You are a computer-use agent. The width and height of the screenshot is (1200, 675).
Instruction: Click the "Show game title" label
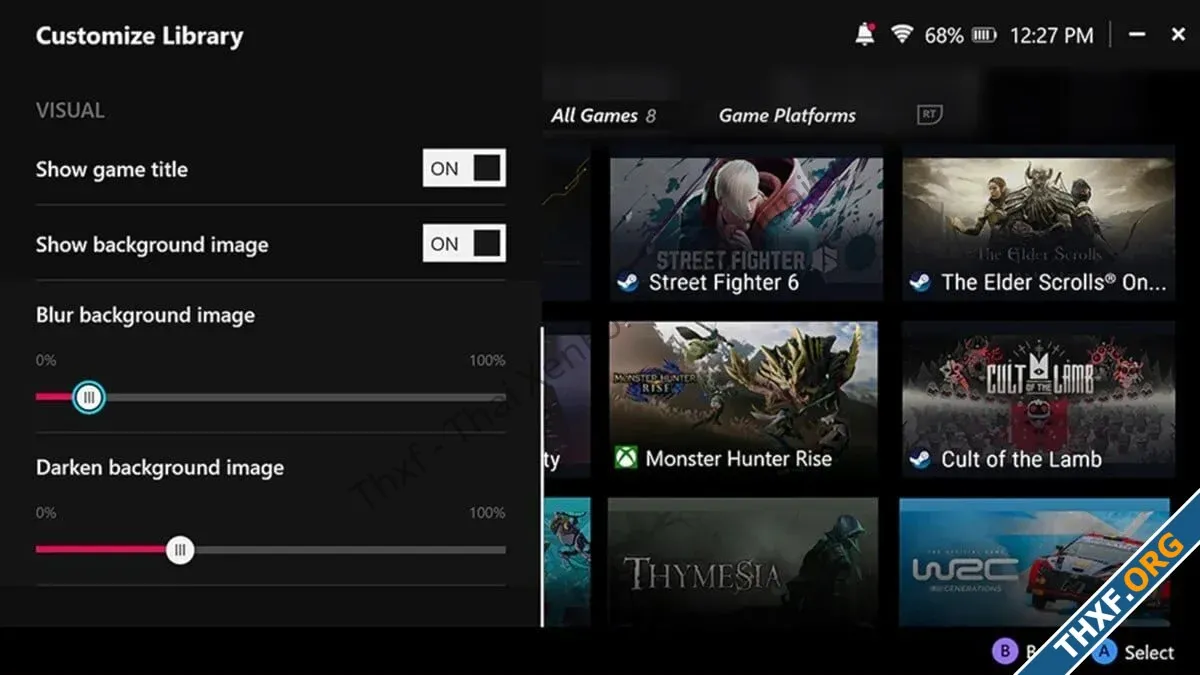pyautogui.click(x=112, y=170)
